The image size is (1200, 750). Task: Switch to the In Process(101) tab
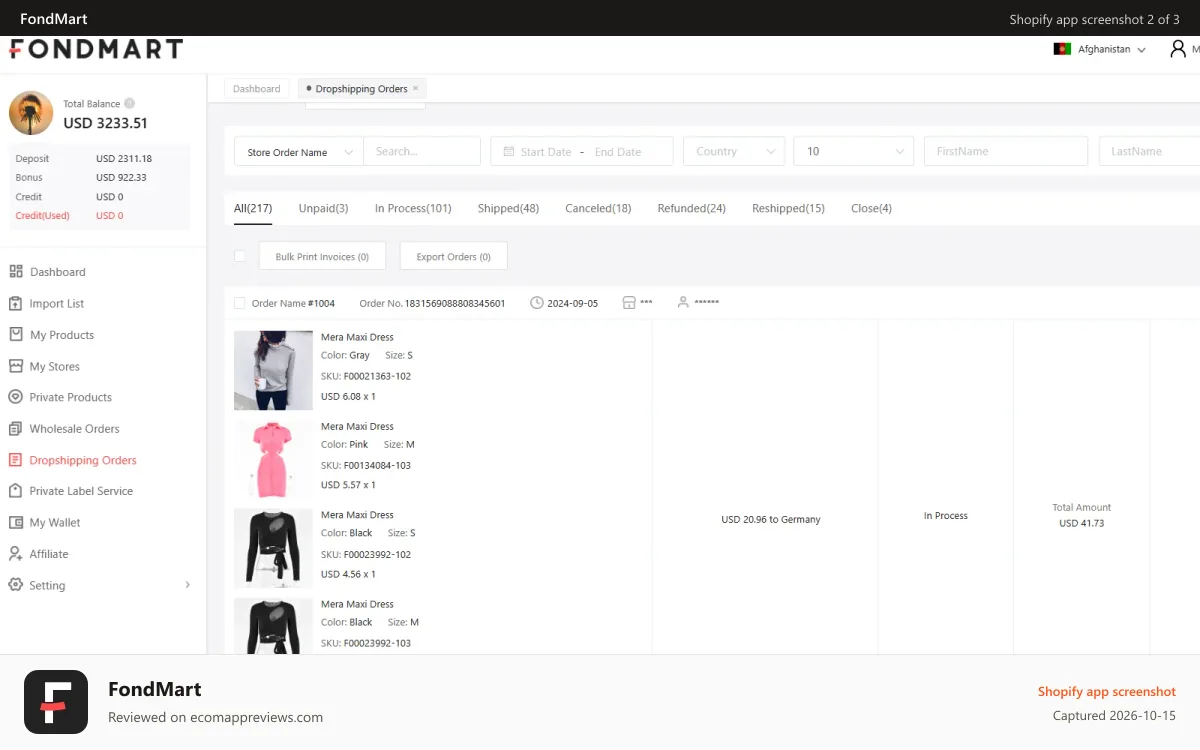[413, 209]
